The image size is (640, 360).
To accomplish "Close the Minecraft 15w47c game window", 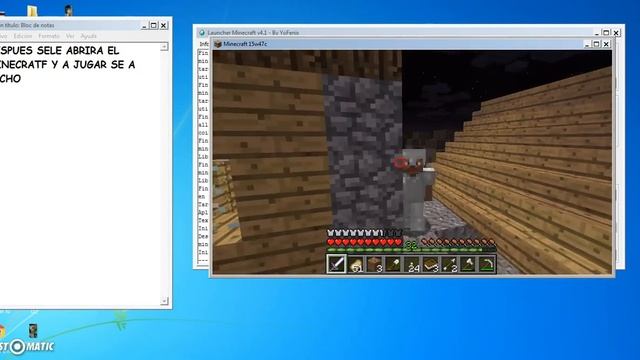I will 606,44.
